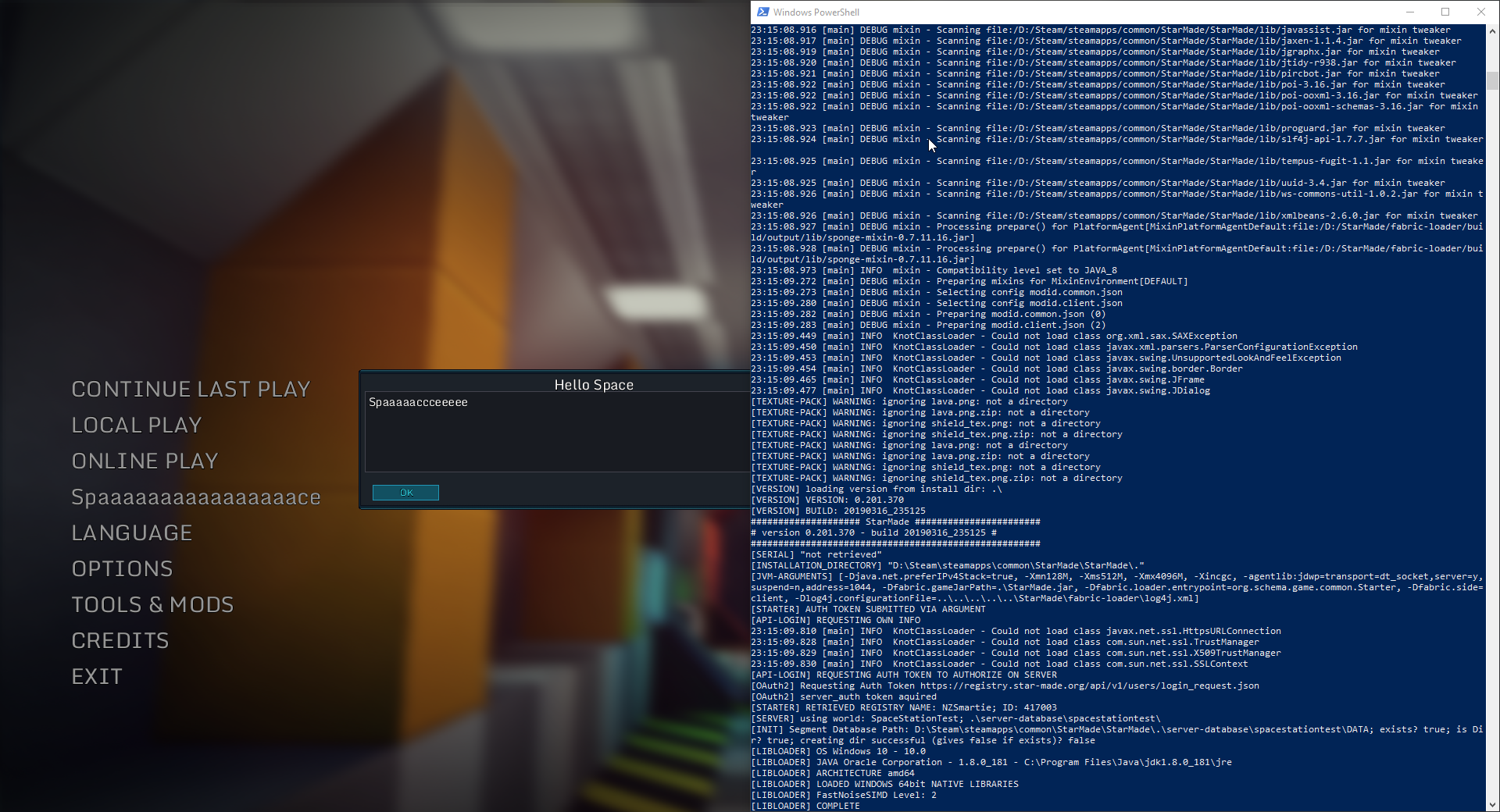Click the Spaaaaaaaaaaaaaaaace menu entry
Screen dimensions: 1500x812
pyautogui.click(x=196, y=497)
